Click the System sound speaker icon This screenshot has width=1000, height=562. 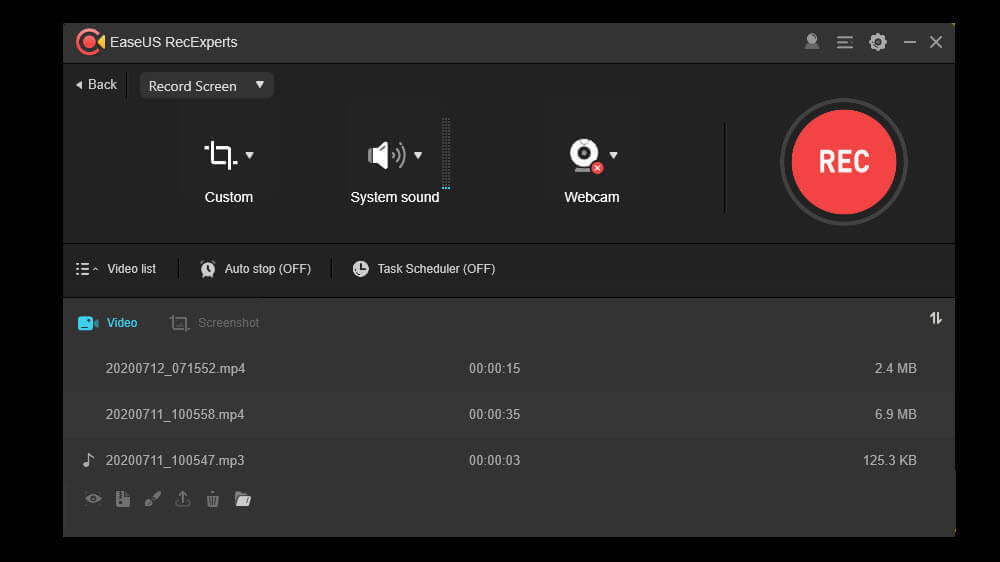coord(386,155)
